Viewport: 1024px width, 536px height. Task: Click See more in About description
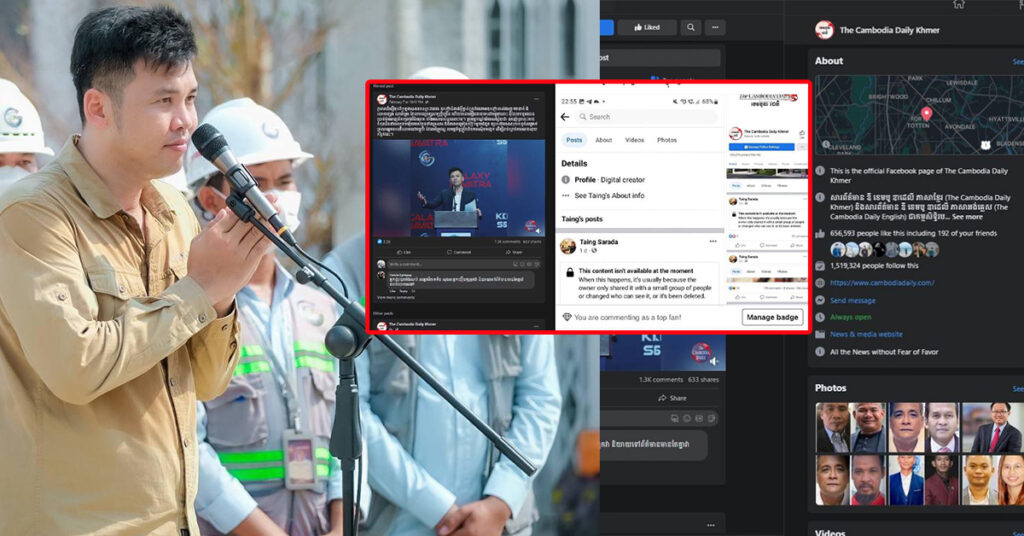pyautogui.click(x=967, y=217)
